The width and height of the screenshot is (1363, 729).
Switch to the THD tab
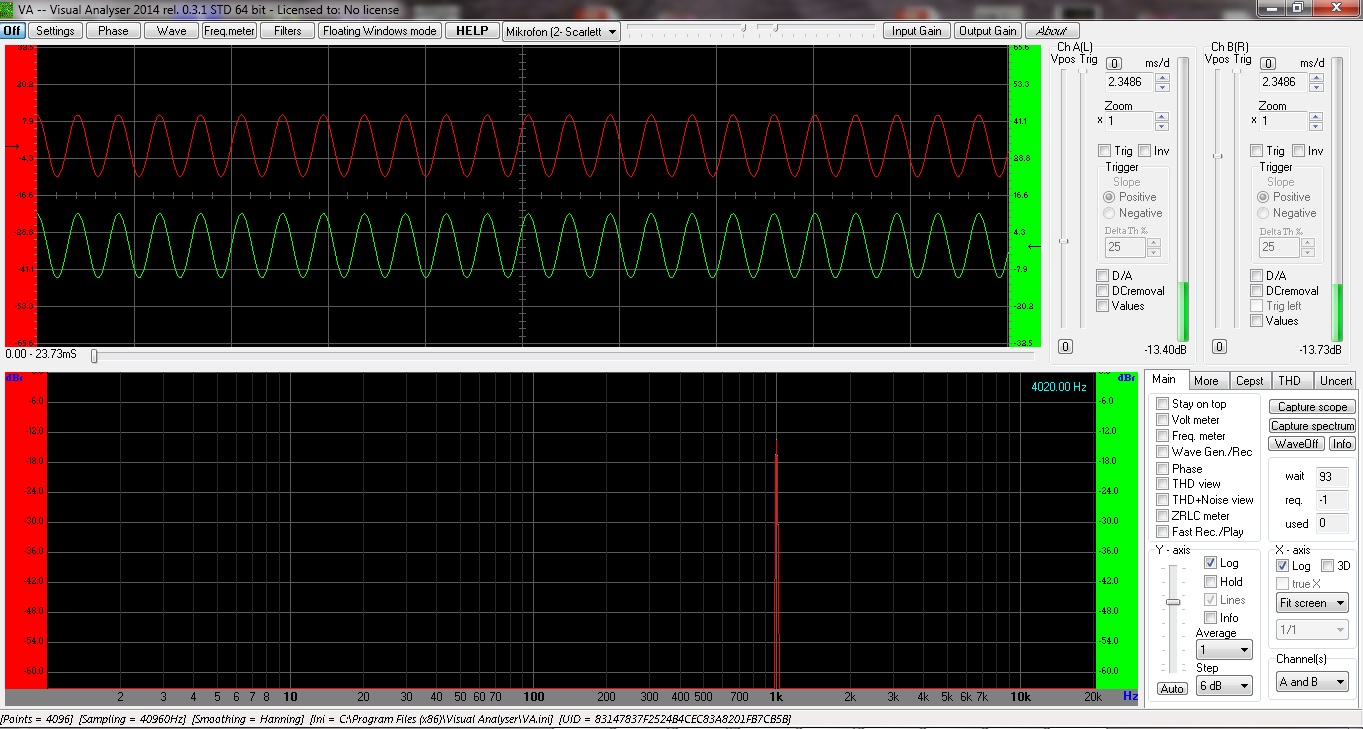click(x=1290, y=381)
